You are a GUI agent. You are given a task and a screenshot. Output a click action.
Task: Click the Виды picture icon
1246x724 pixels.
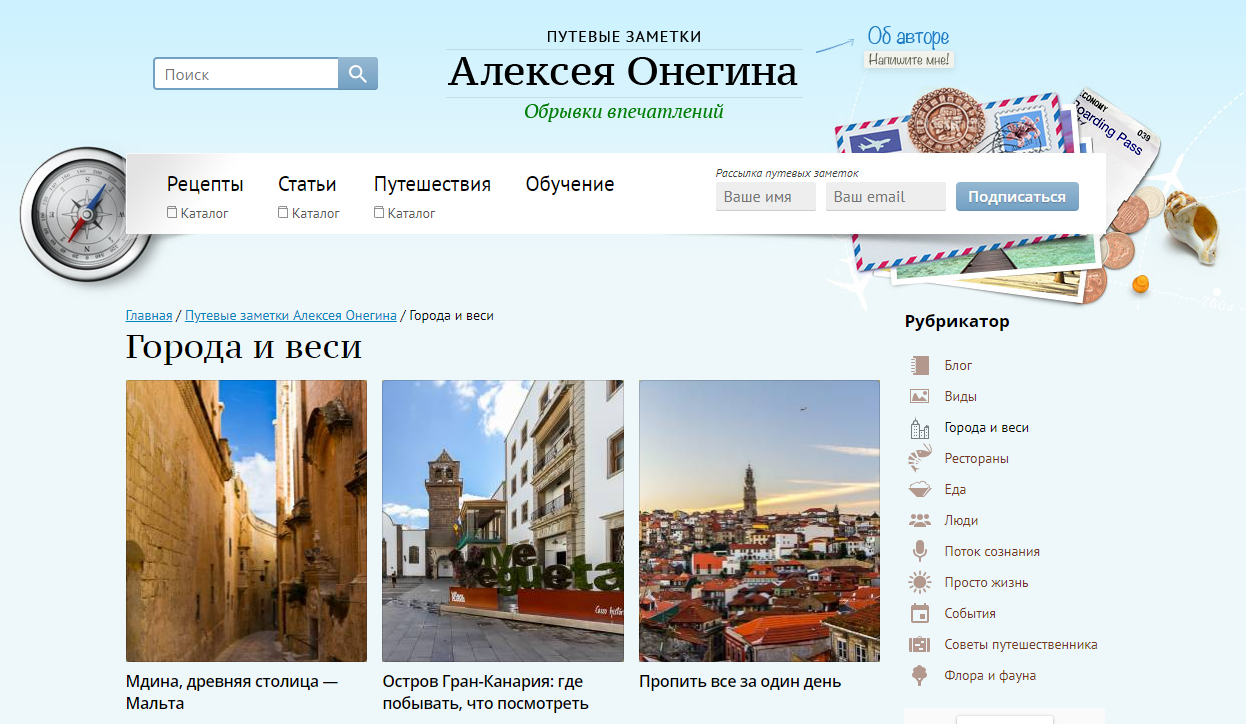pyautogui.click(x=919, y=397)
